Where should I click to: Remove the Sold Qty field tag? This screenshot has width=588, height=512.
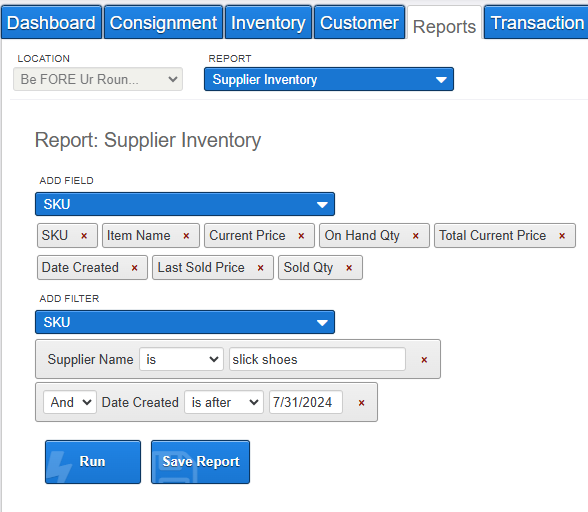[x=349, y=268]
